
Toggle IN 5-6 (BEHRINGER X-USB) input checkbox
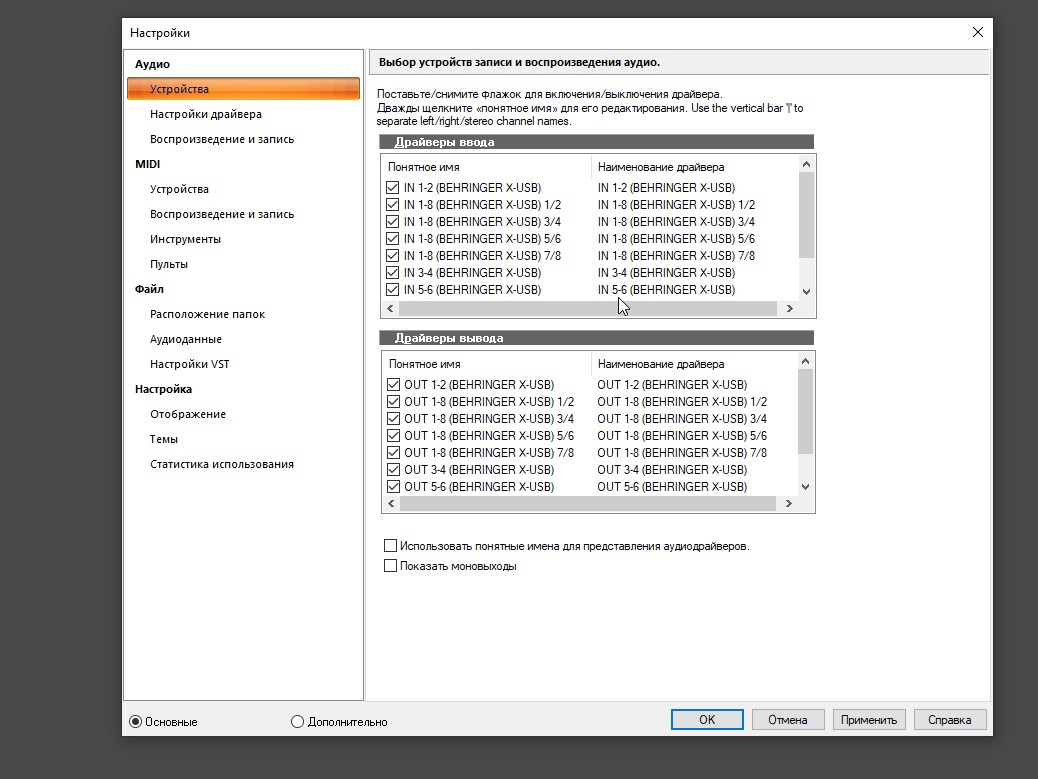[x=393, y=289]
